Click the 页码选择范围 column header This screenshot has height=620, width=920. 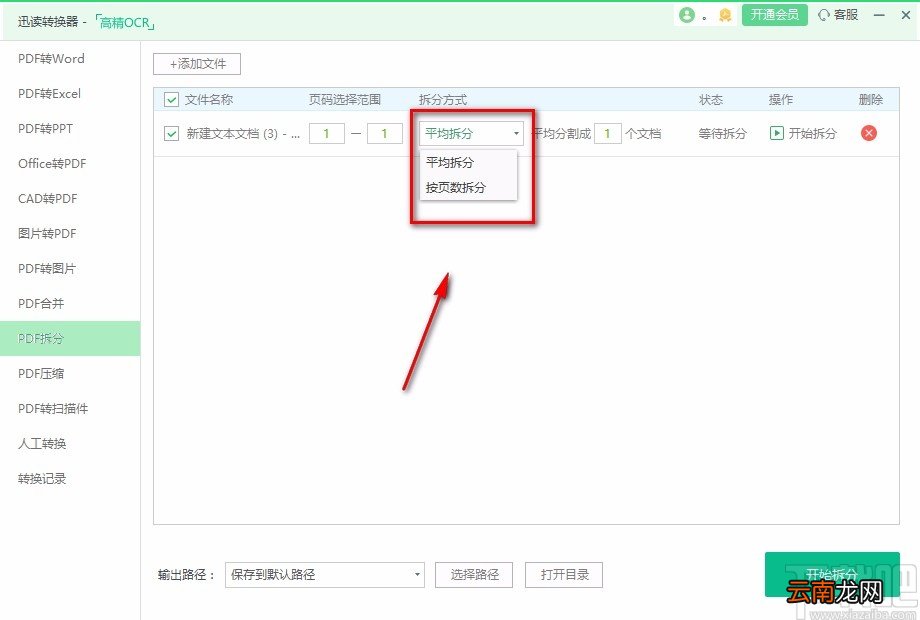(345, 100)
